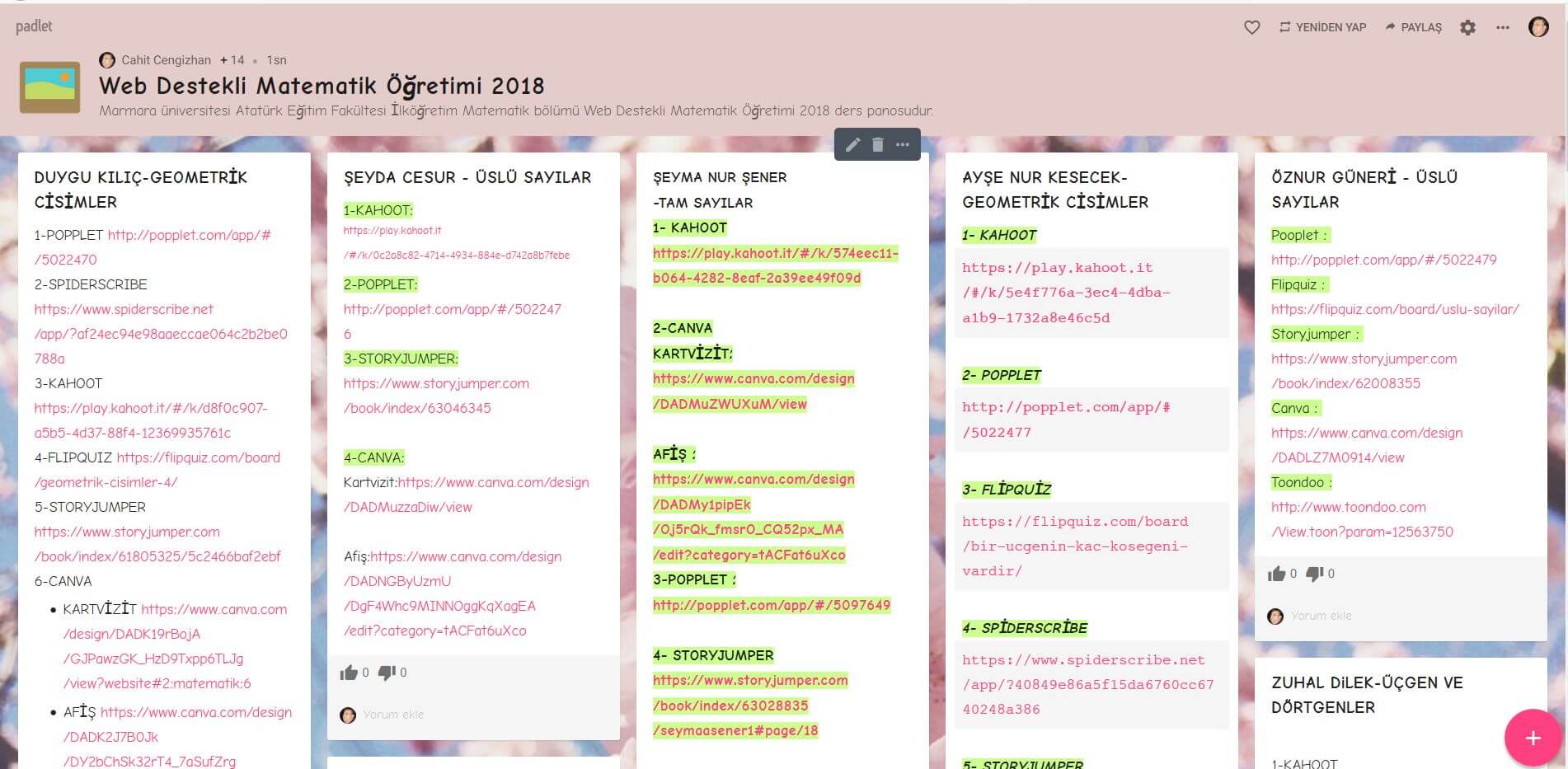Open Duygu Kılıç's storyjumper link
Viewport: 1568px width, 769px height.
coord(157,544)
